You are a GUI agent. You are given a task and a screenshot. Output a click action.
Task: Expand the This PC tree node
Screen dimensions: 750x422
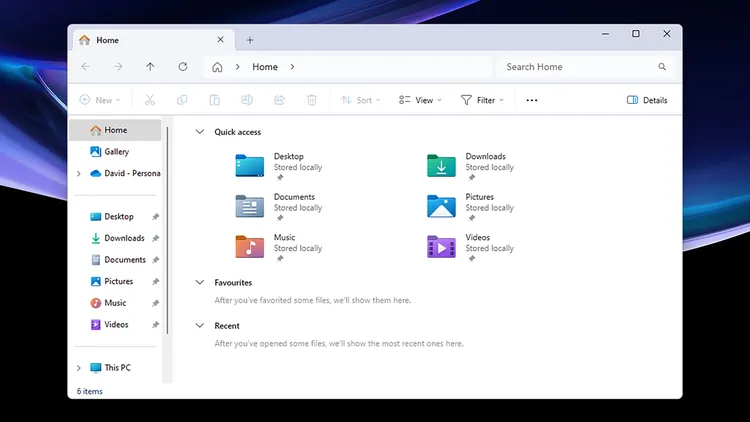pyautogui.click(x=79, y=368)
